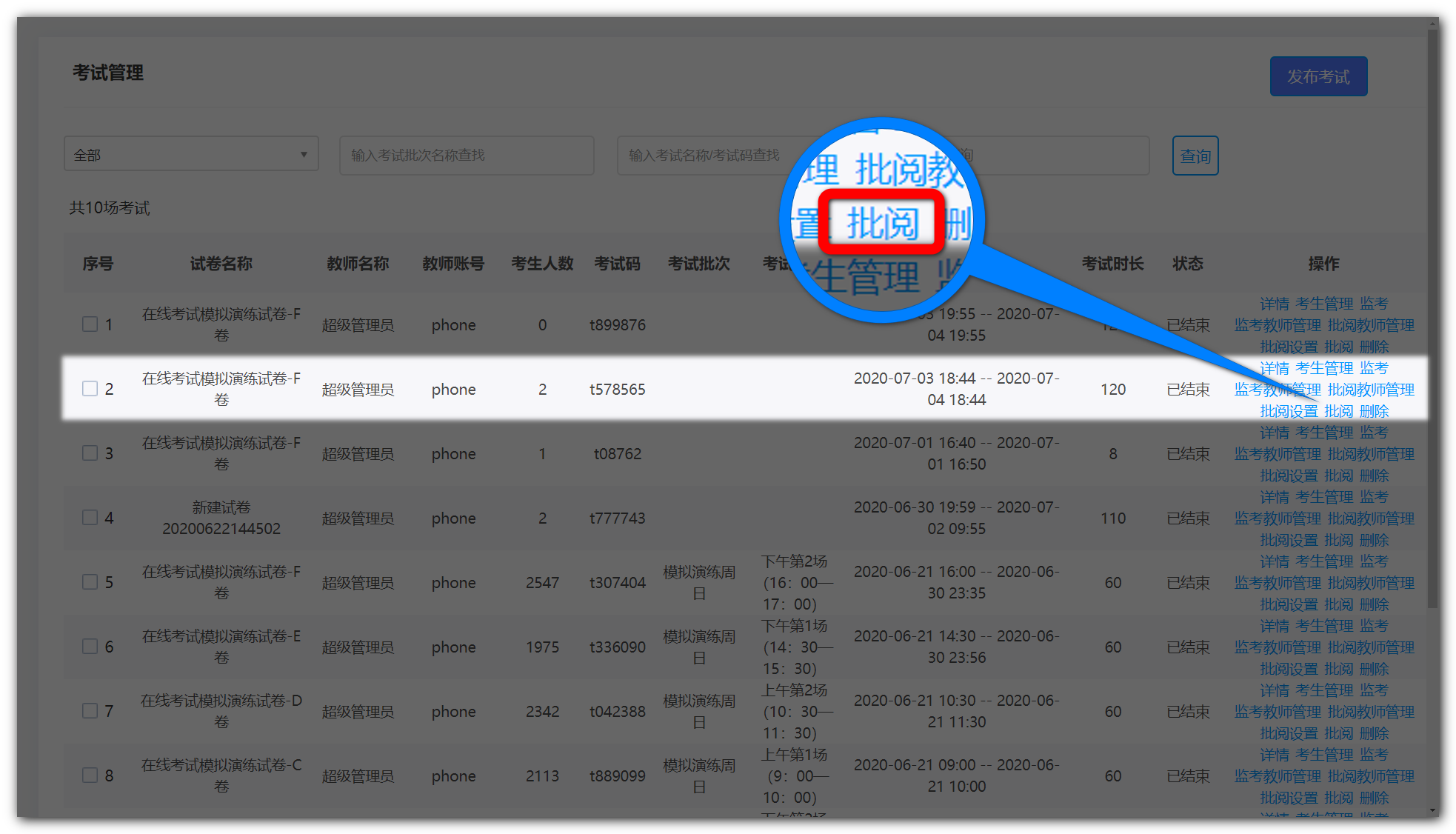The width and height of the screenshot is (1456, 834).
Task: Open 批阅 link in row 2
Action: (x=1338, y=411)
